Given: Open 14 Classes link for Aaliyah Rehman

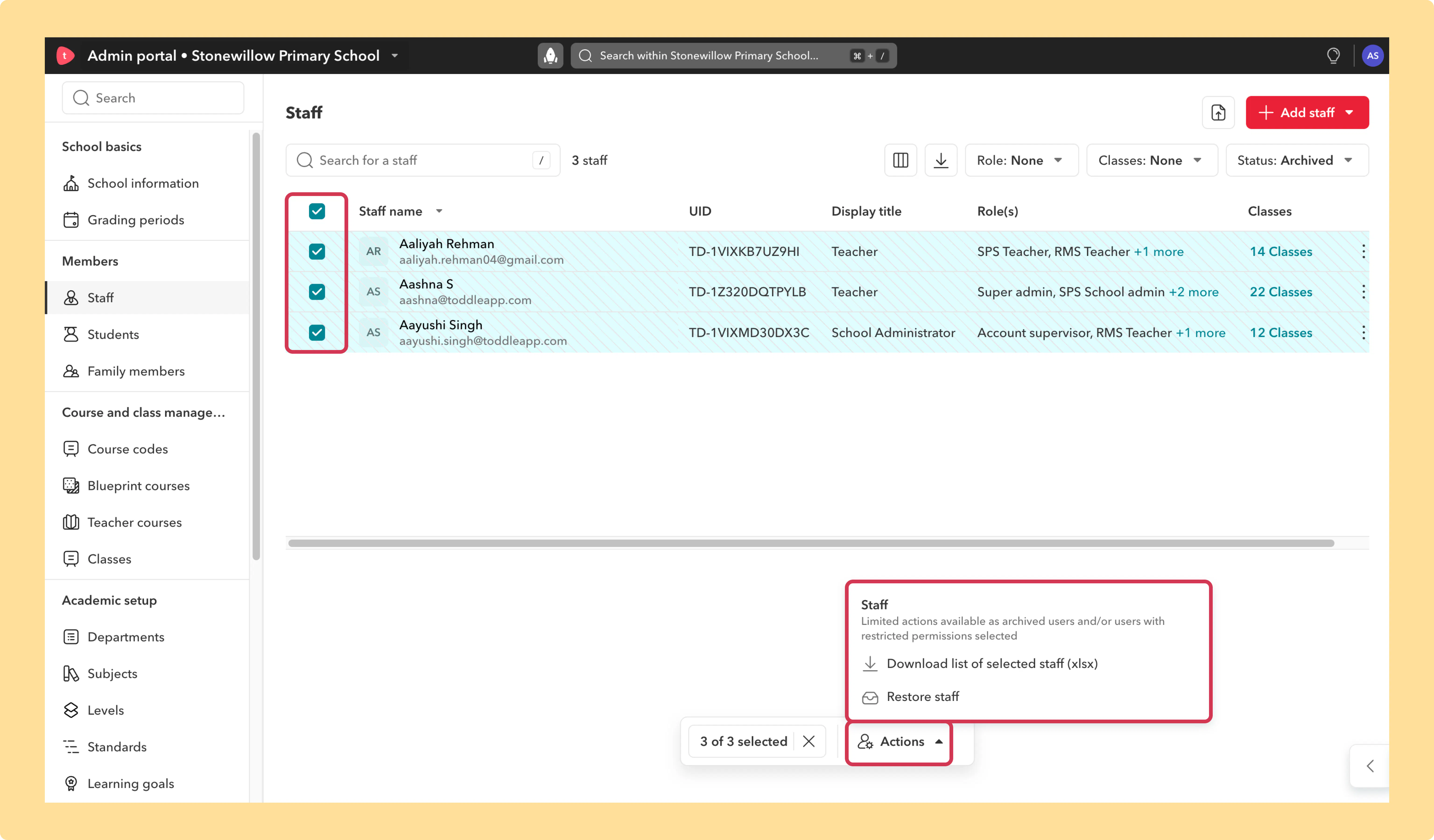Looking at the screenshot, I should point(1280,251).
